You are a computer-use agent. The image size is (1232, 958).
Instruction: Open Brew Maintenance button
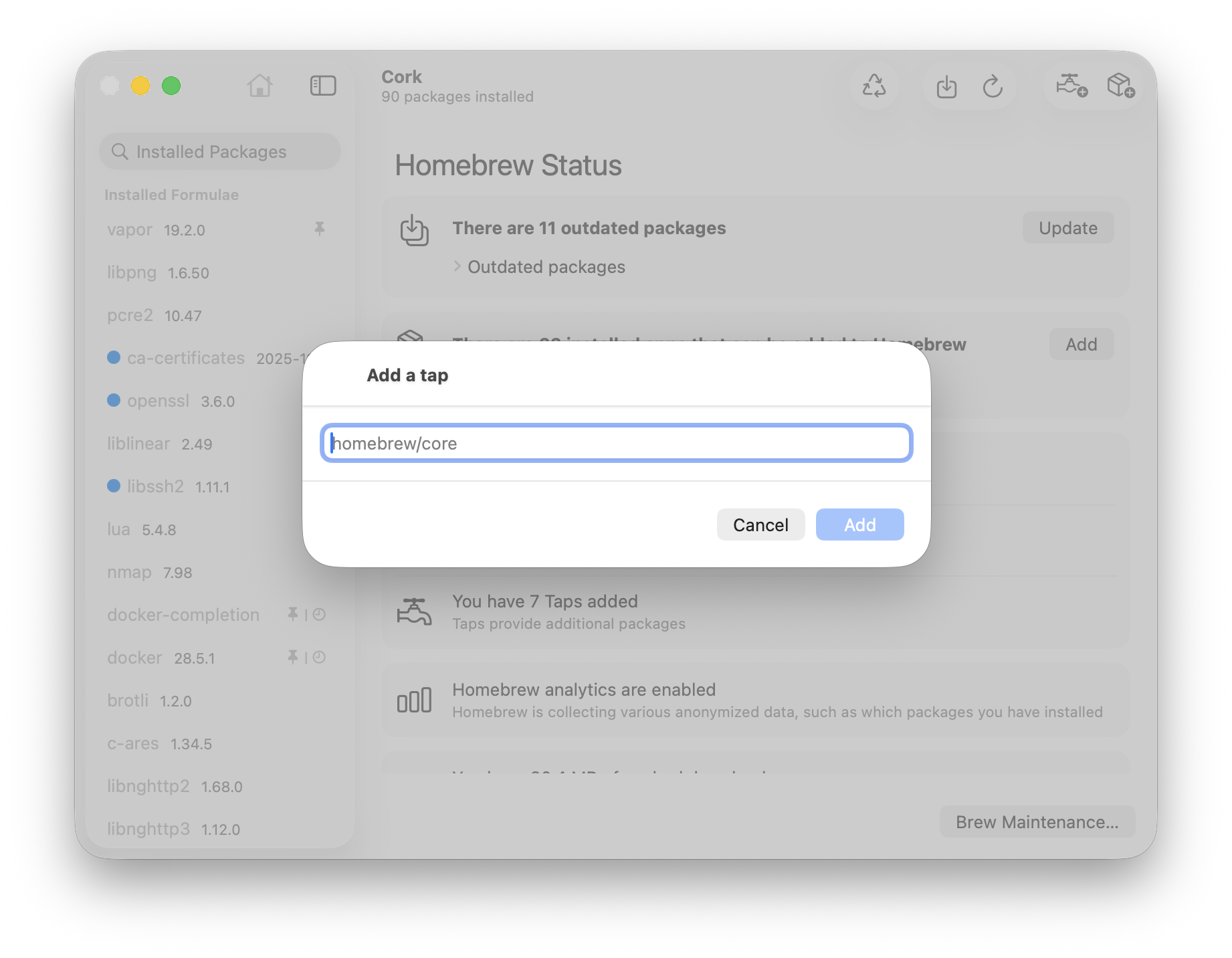coord(1037,822)
